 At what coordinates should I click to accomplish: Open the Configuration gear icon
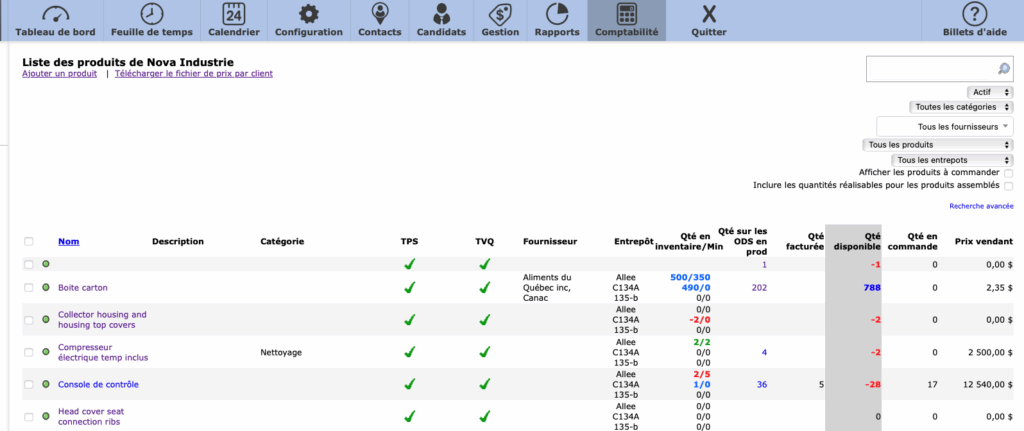click(308, 15)
